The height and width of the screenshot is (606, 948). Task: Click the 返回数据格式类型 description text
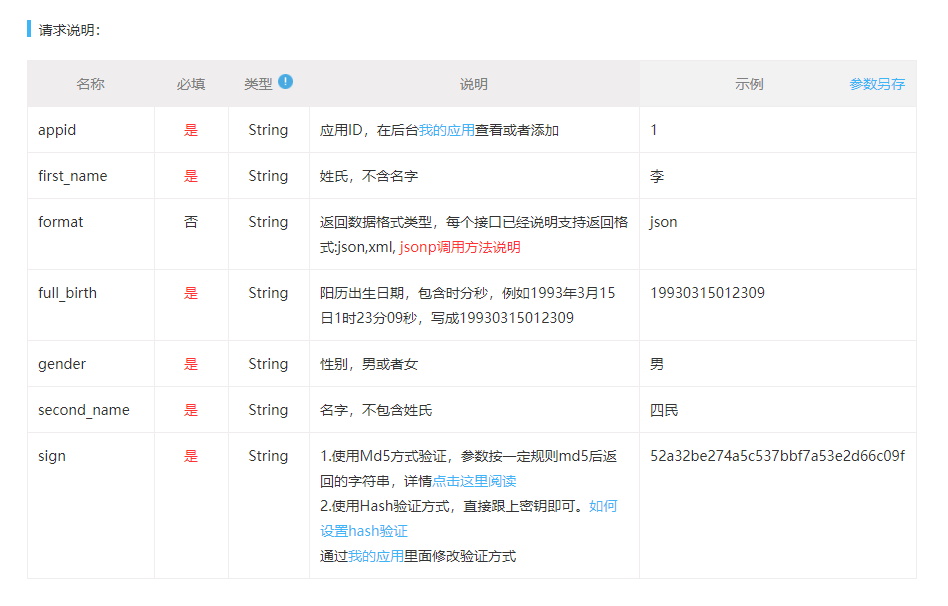click(x=474, y=235)
